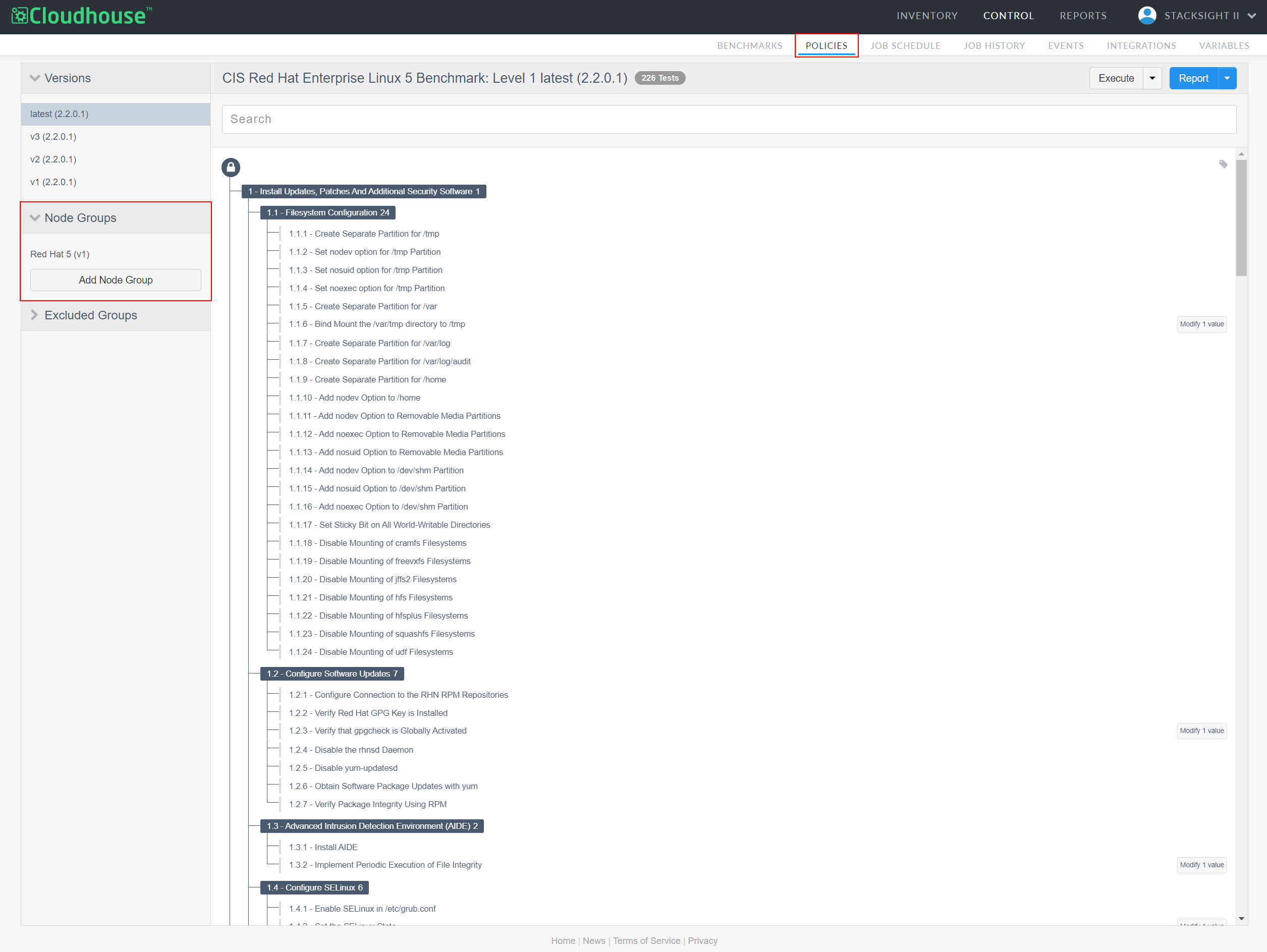Click the scrollbar up arrow

[1241, 154]
